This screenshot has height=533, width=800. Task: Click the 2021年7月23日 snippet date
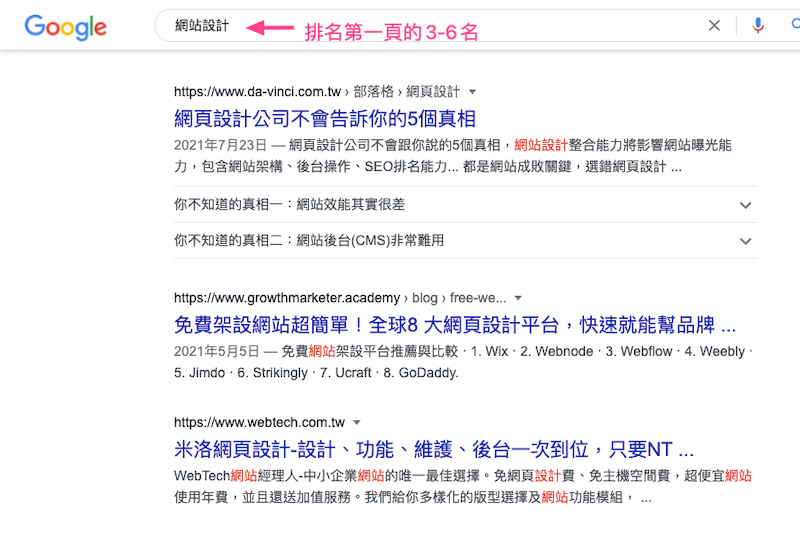tap(220, 145)
